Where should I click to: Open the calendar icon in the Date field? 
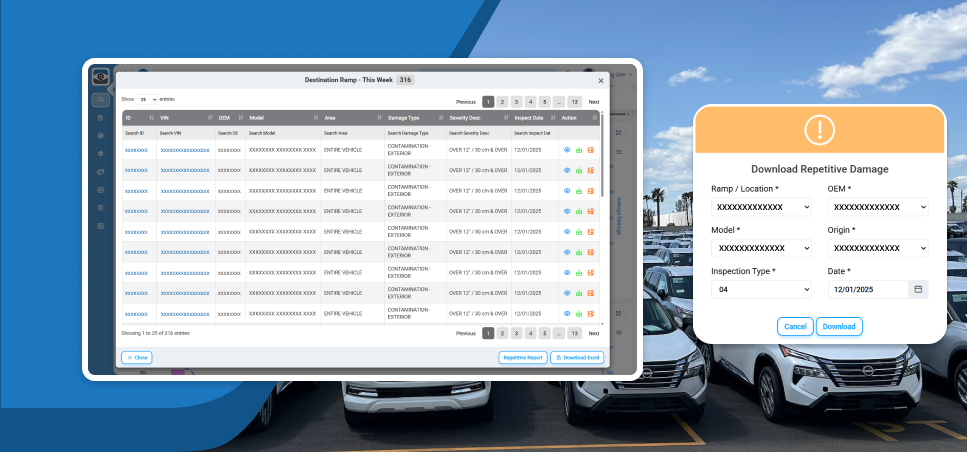tap(918, 289)
